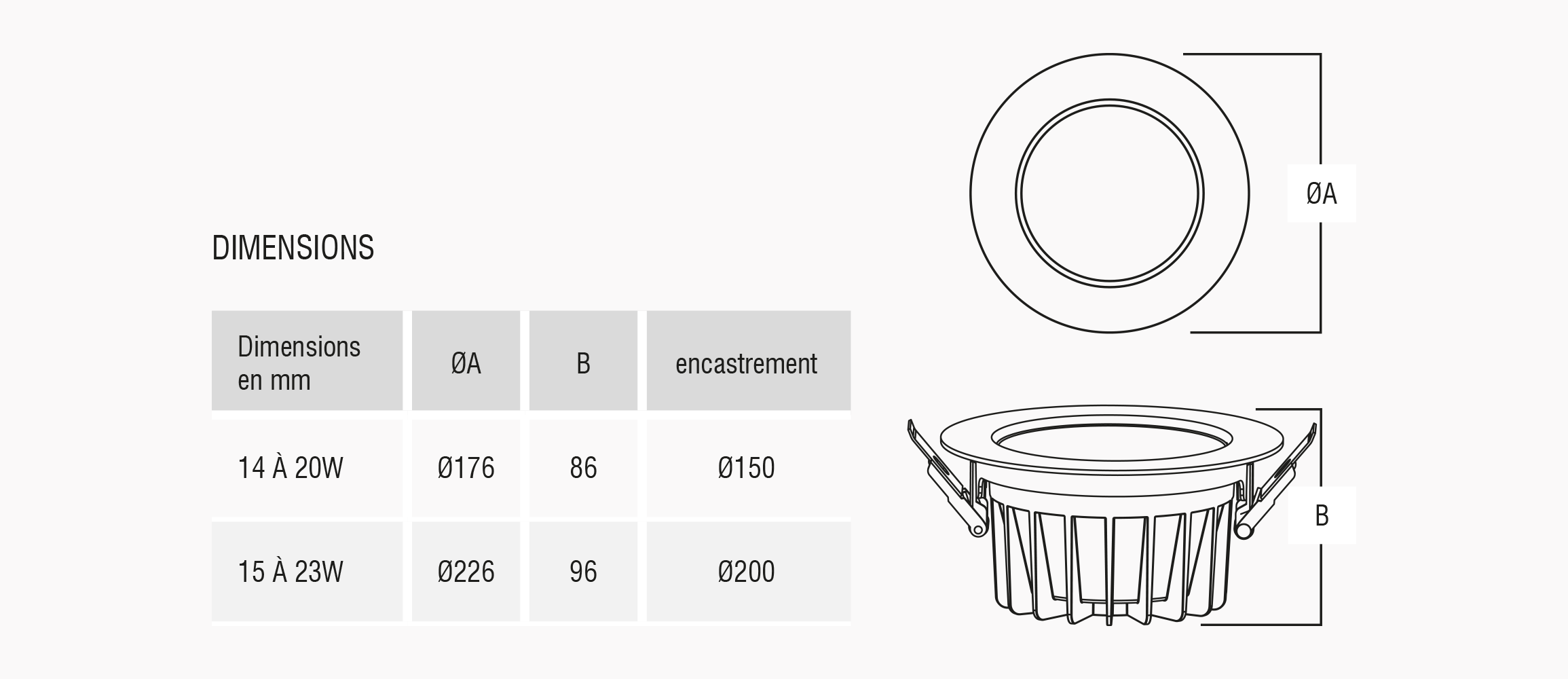1568x679 pixels.
Task: Click the ØA table column header
Action: [x=466, y=363]
